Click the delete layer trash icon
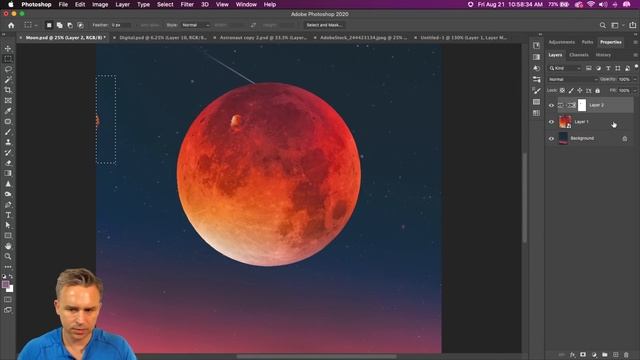The height and width of the screenshot is (360, 640). point(626,355)
